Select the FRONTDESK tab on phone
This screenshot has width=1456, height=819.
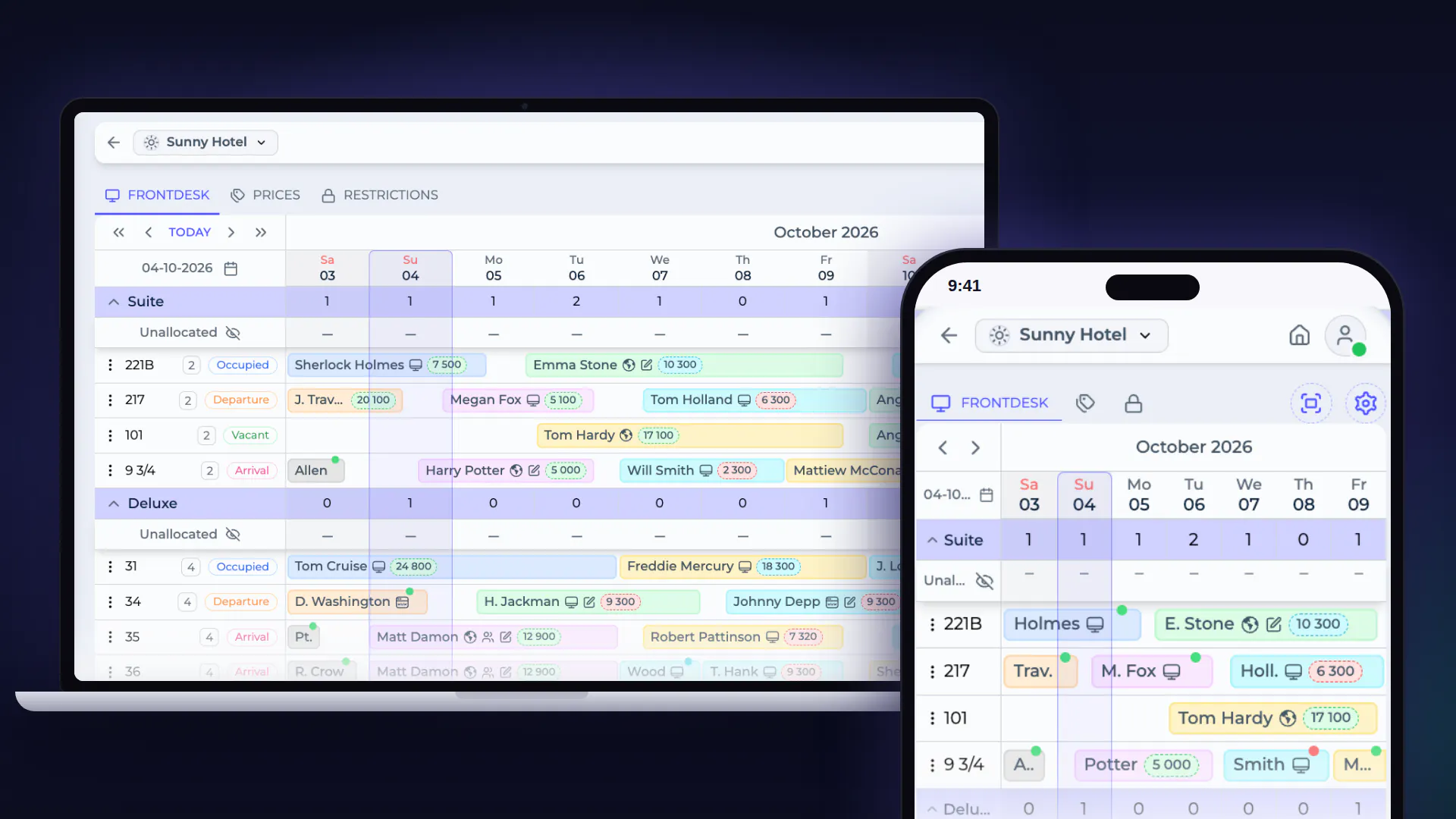tap(989, 403)
